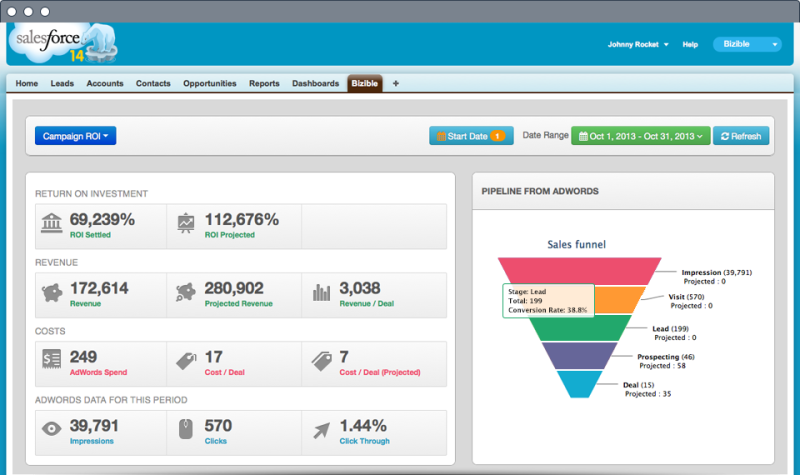Screen dimensions: 800x475
Task: Click the arrow cursor icon beside Click Through
Action: pyautogui.click(x=321, y=431)
